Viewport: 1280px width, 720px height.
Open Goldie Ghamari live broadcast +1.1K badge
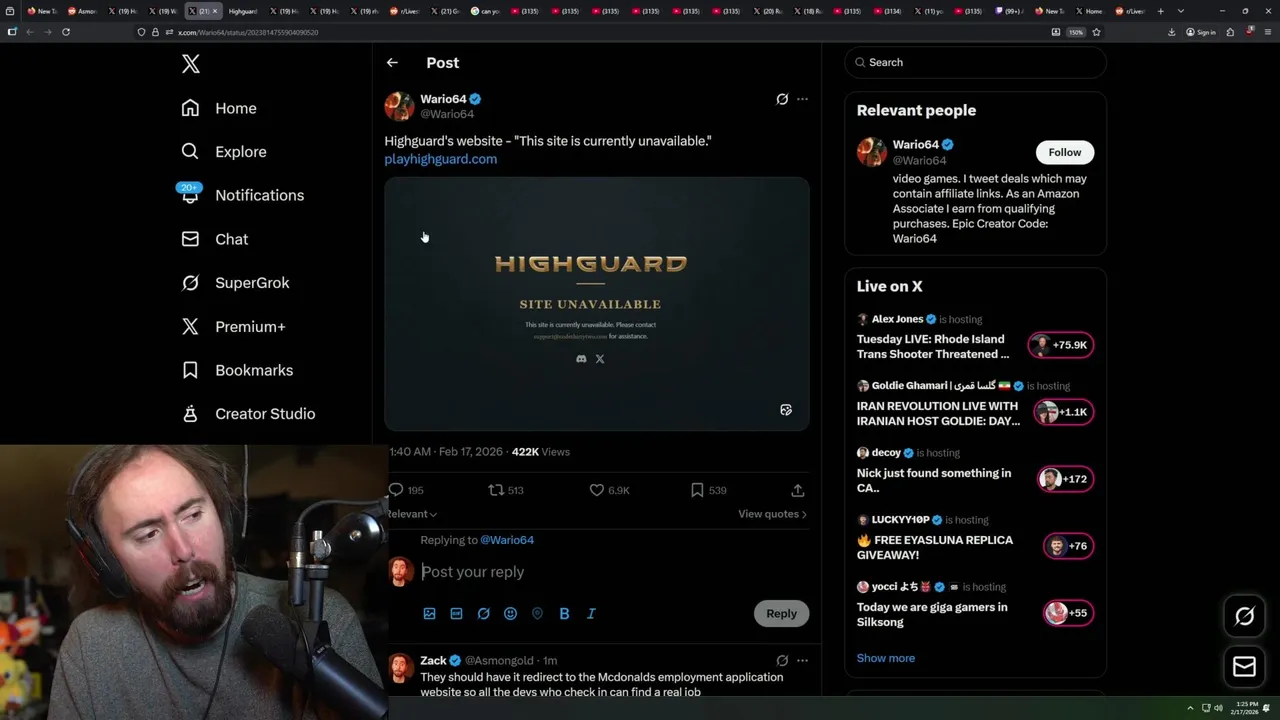1064,412
